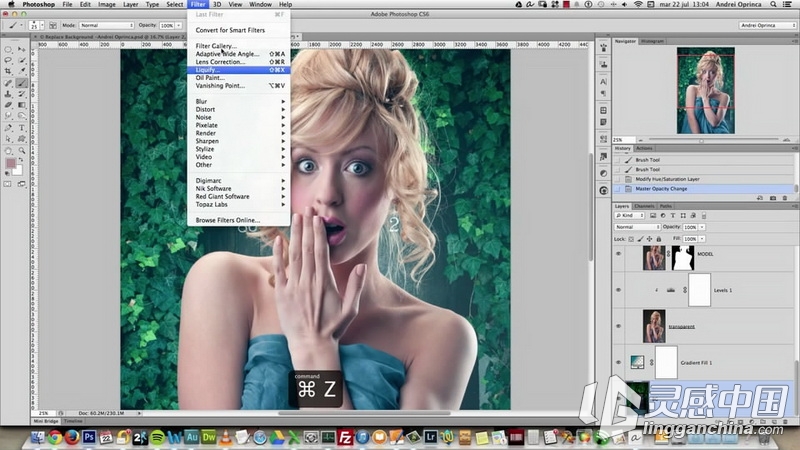Open Filezilla from the Dock
800x450 pixels.
[345, 438]
